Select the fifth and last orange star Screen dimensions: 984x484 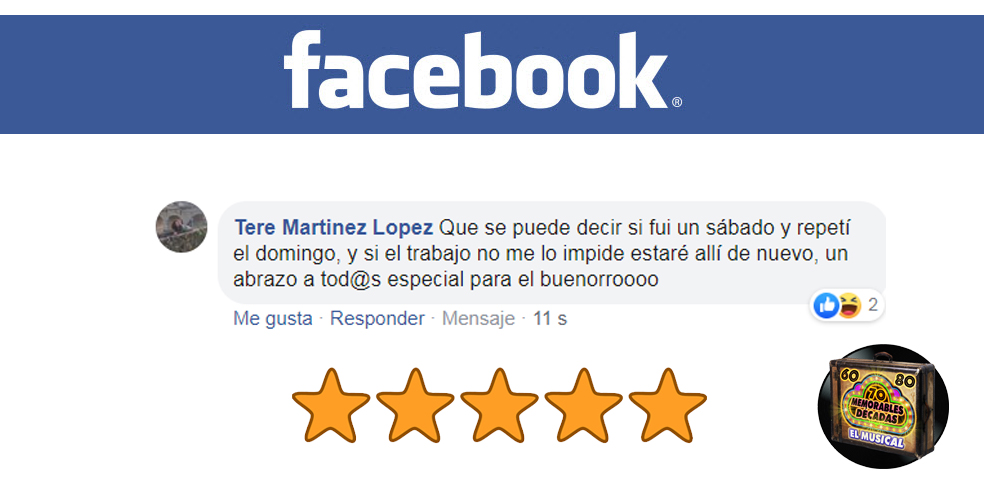tap(668, 406)
